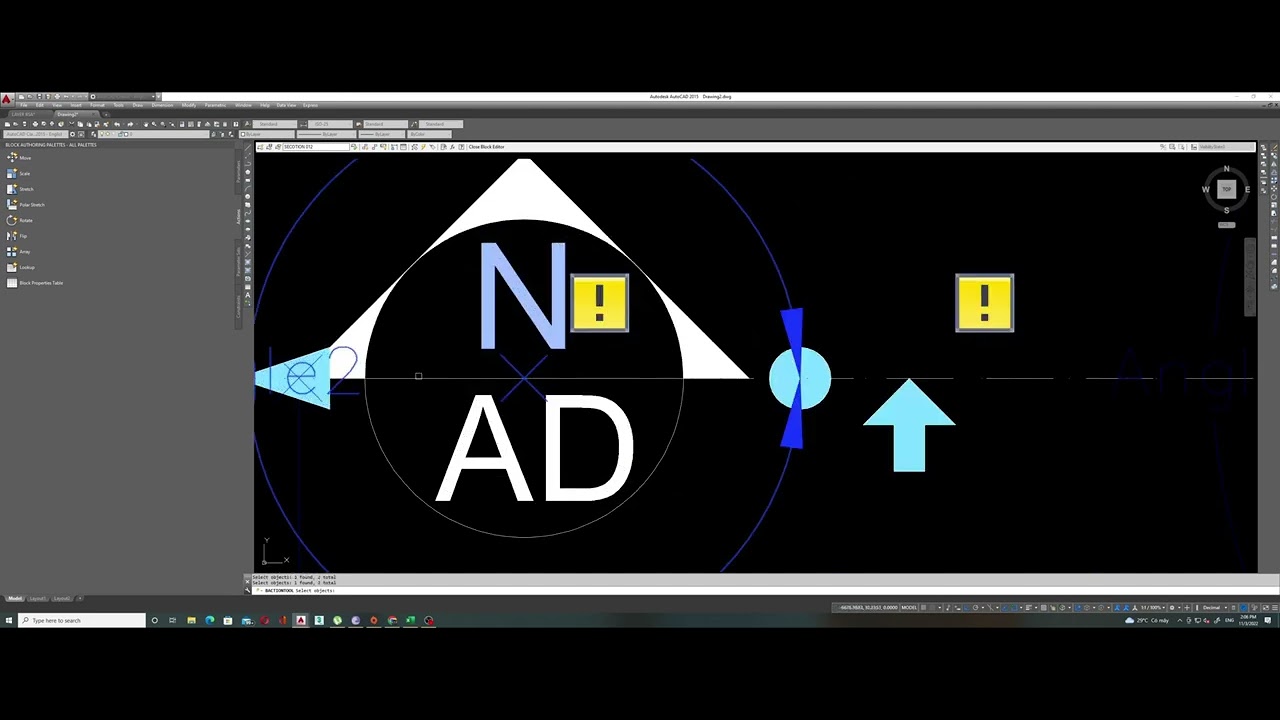Click the left yellow exclamation alert icon

tap(599, 303)
